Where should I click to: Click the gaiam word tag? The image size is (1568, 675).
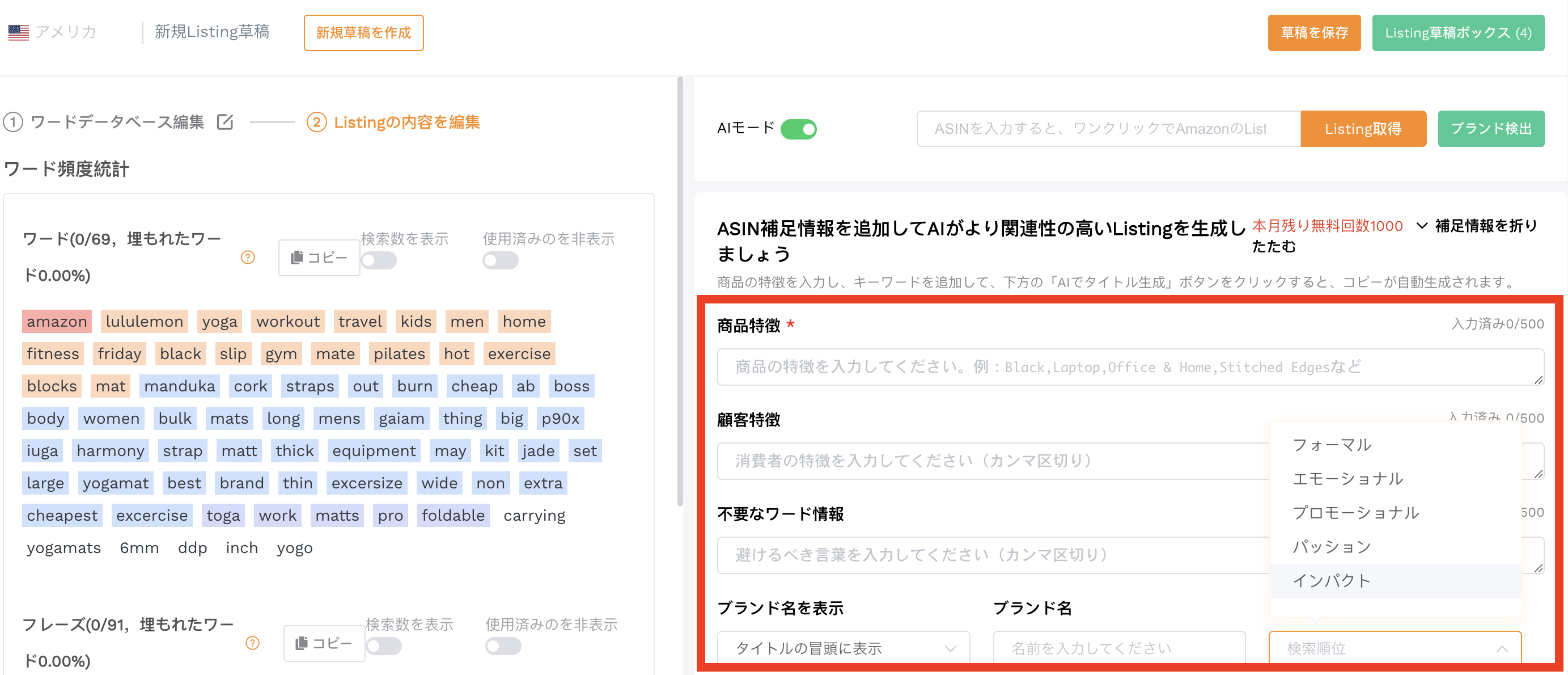coord(401,419)
